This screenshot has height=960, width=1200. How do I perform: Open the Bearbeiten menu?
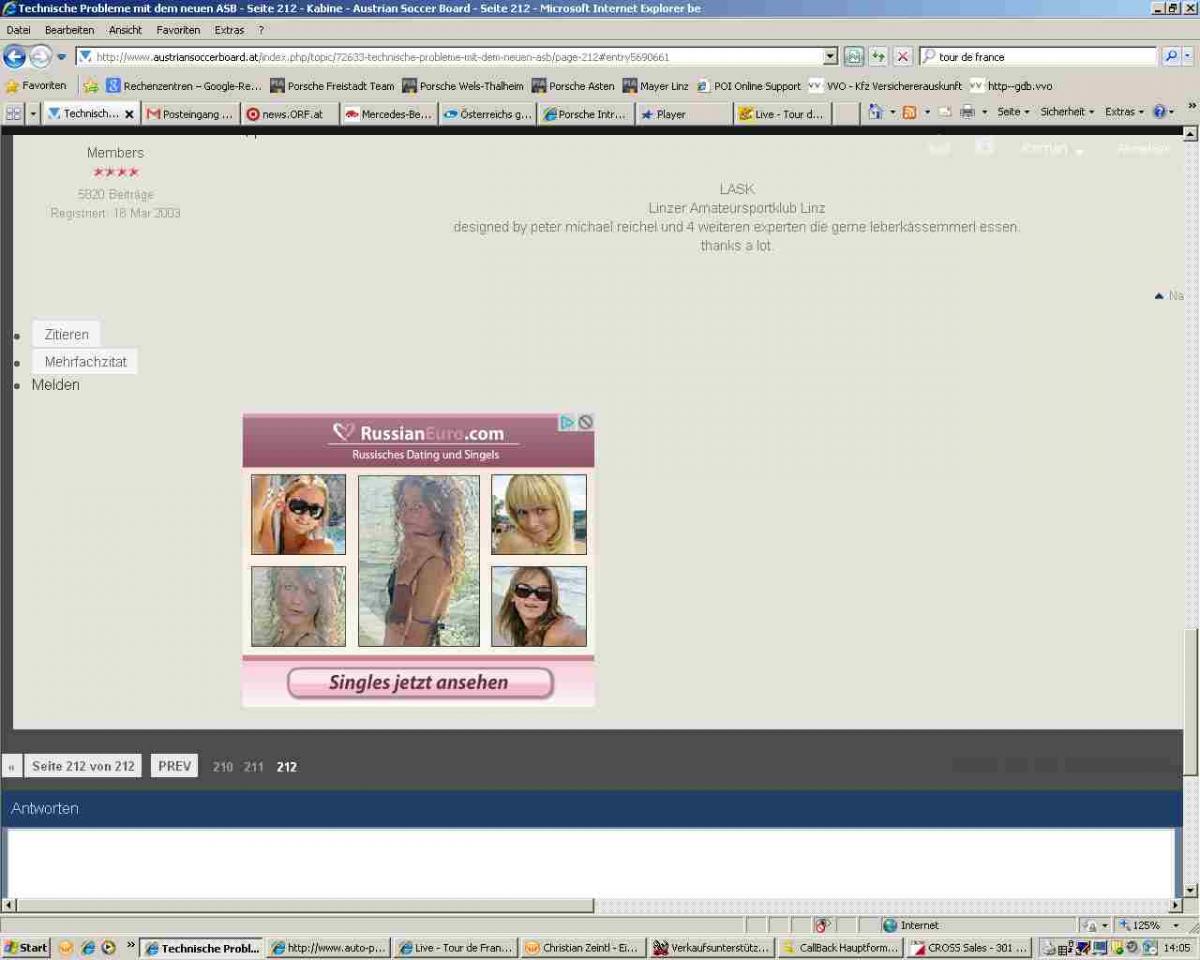click(69, 30)
